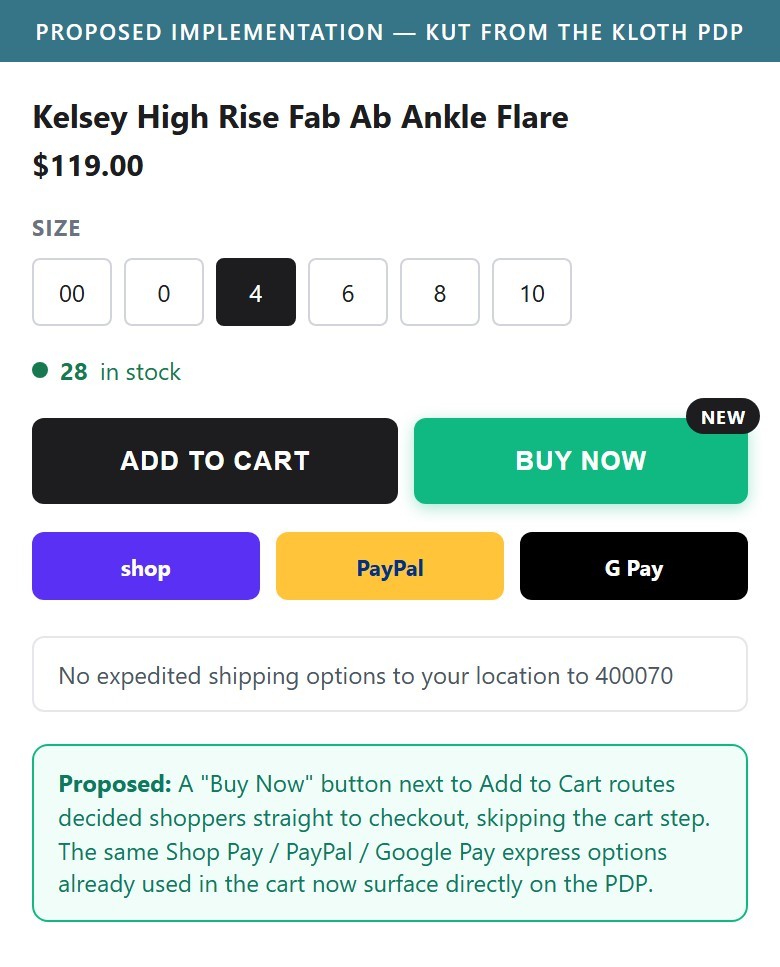Select size 0
The width and height of the screenshot is (780, 967).
coord(163,292)
